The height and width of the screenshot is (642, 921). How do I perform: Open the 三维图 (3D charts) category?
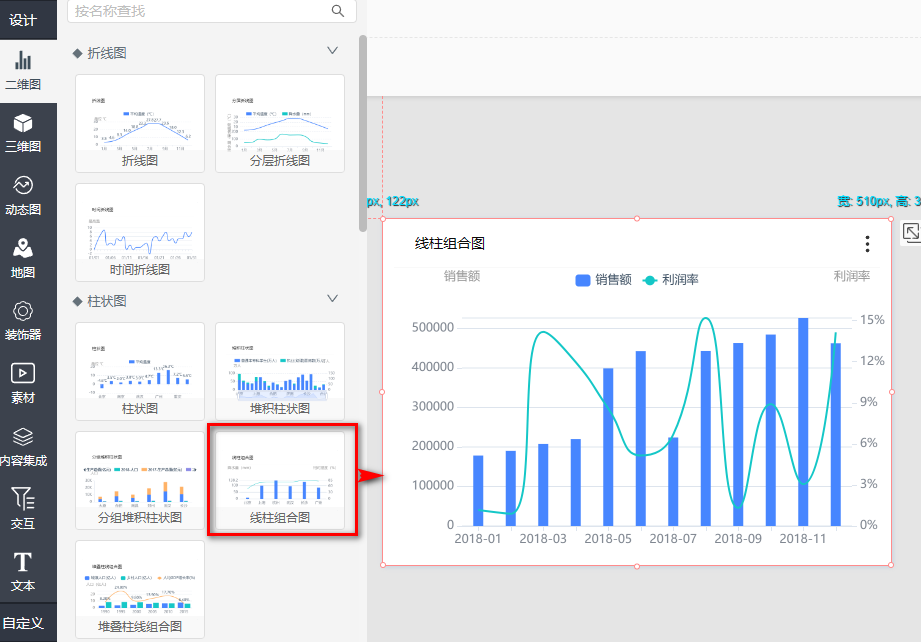(x=22, y=132)
